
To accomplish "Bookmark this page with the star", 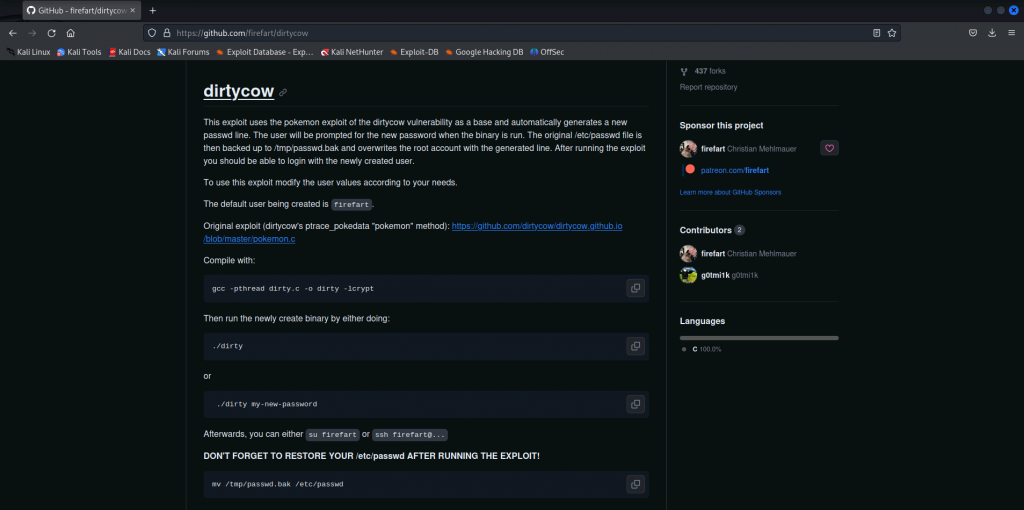I will (x=891, y=33).
